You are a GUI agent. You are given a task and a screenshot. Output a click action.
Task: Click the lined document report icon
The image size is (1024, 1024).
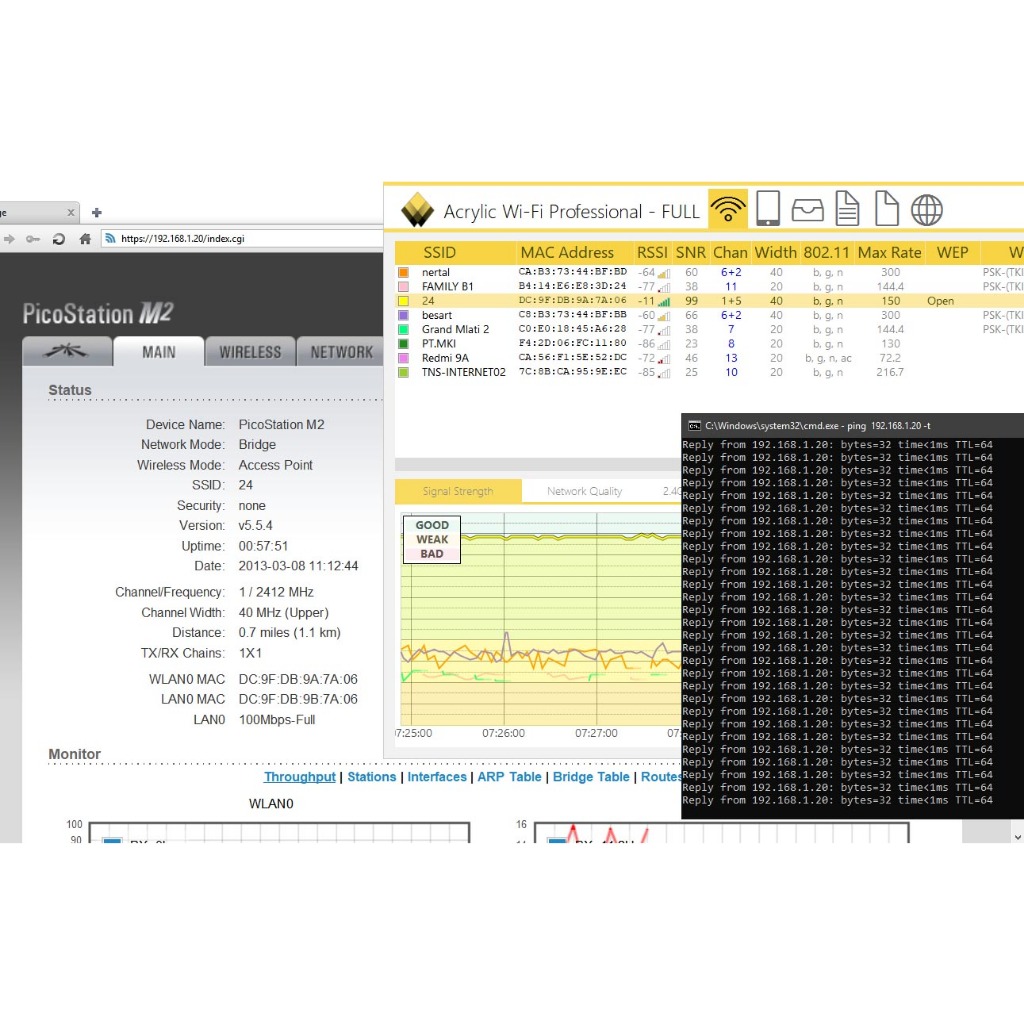click(x=847, y=209)
